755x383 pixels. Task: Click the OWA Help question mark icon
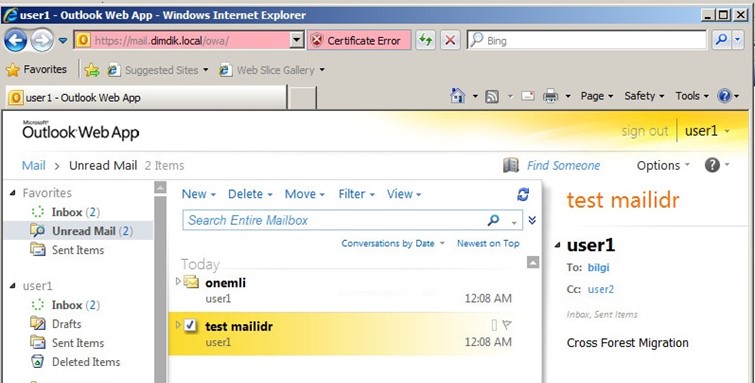click(712, 165)
